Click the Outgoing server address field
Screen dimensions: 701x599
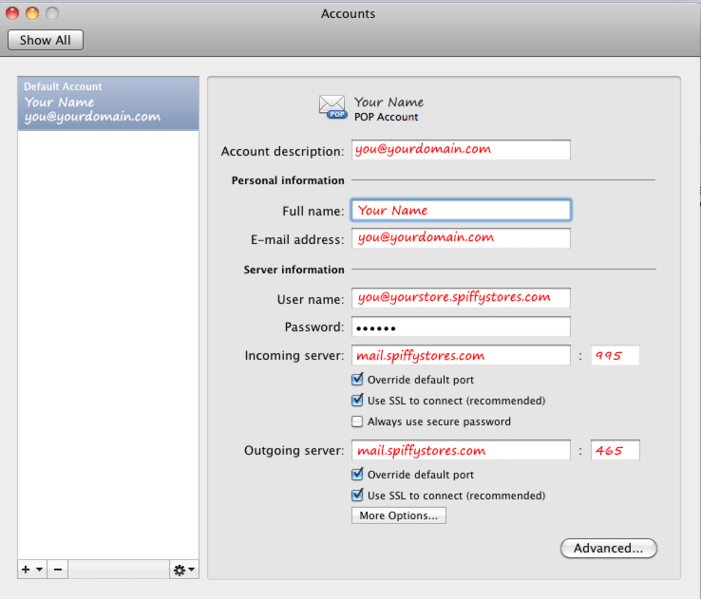tap(460, 450)
